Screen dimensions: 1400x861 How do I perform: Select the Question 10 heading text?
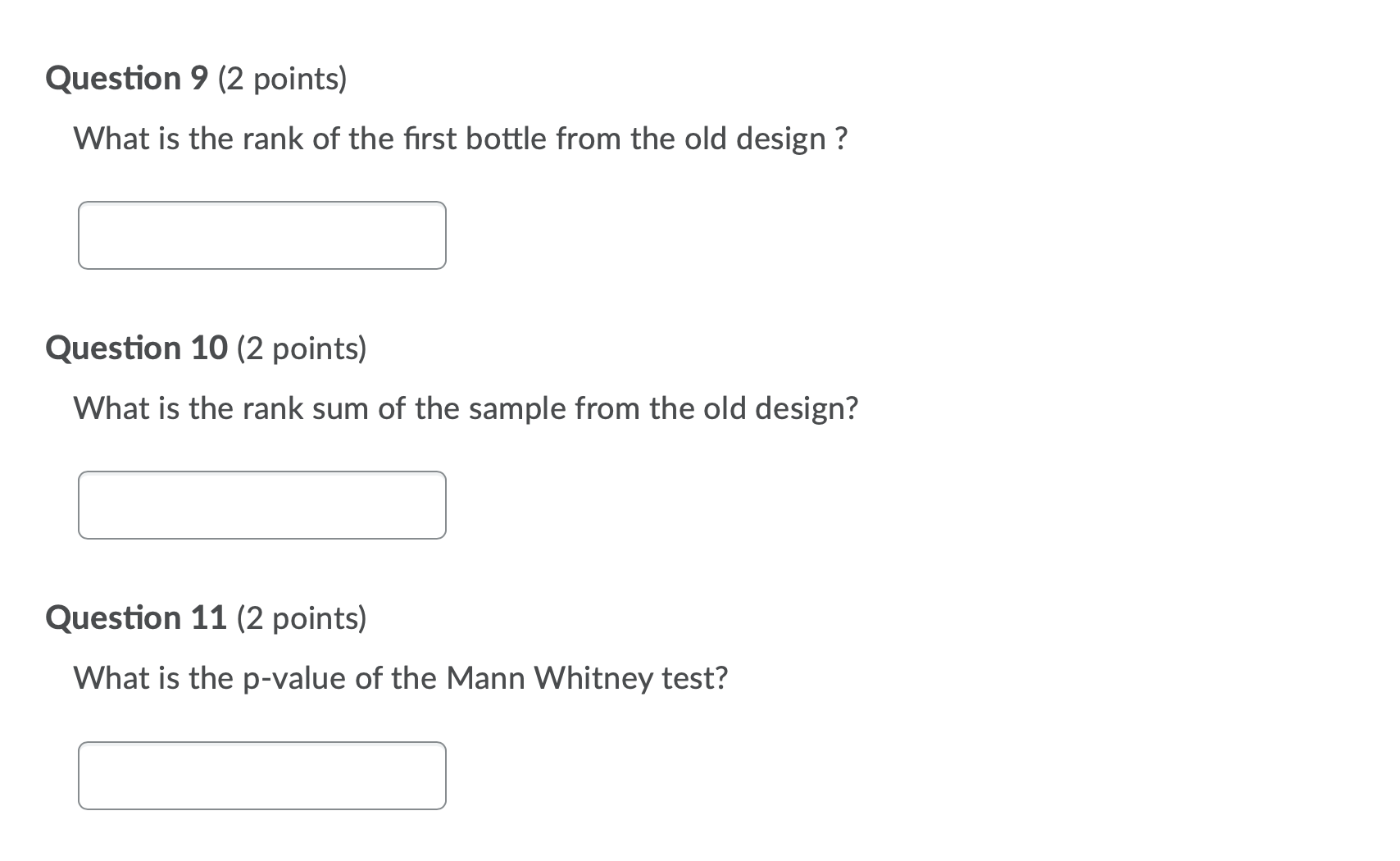click(135, 348)
